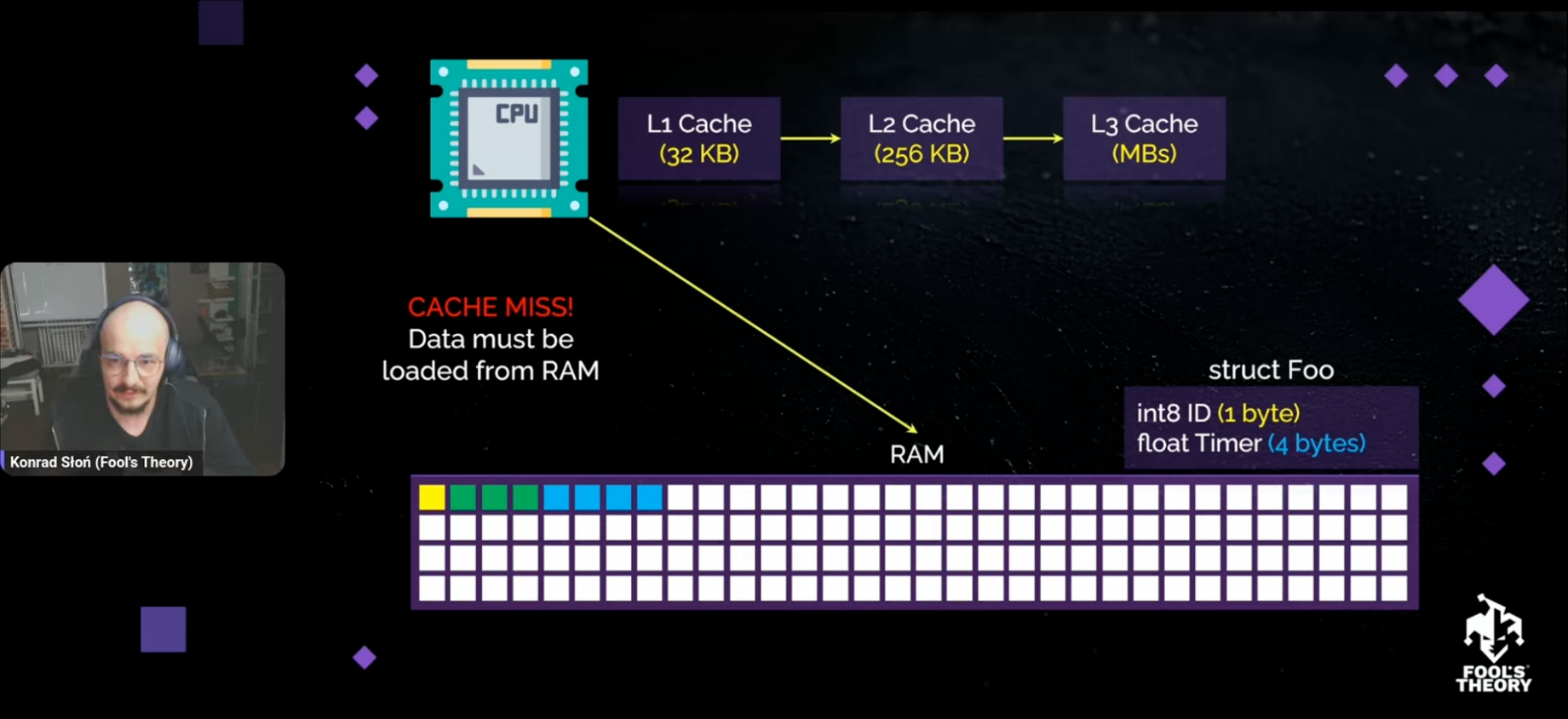Click the float Timer (4 bytes) line
The height and width of the screenshot is (719, 1568).
(x=1250, y=443)
